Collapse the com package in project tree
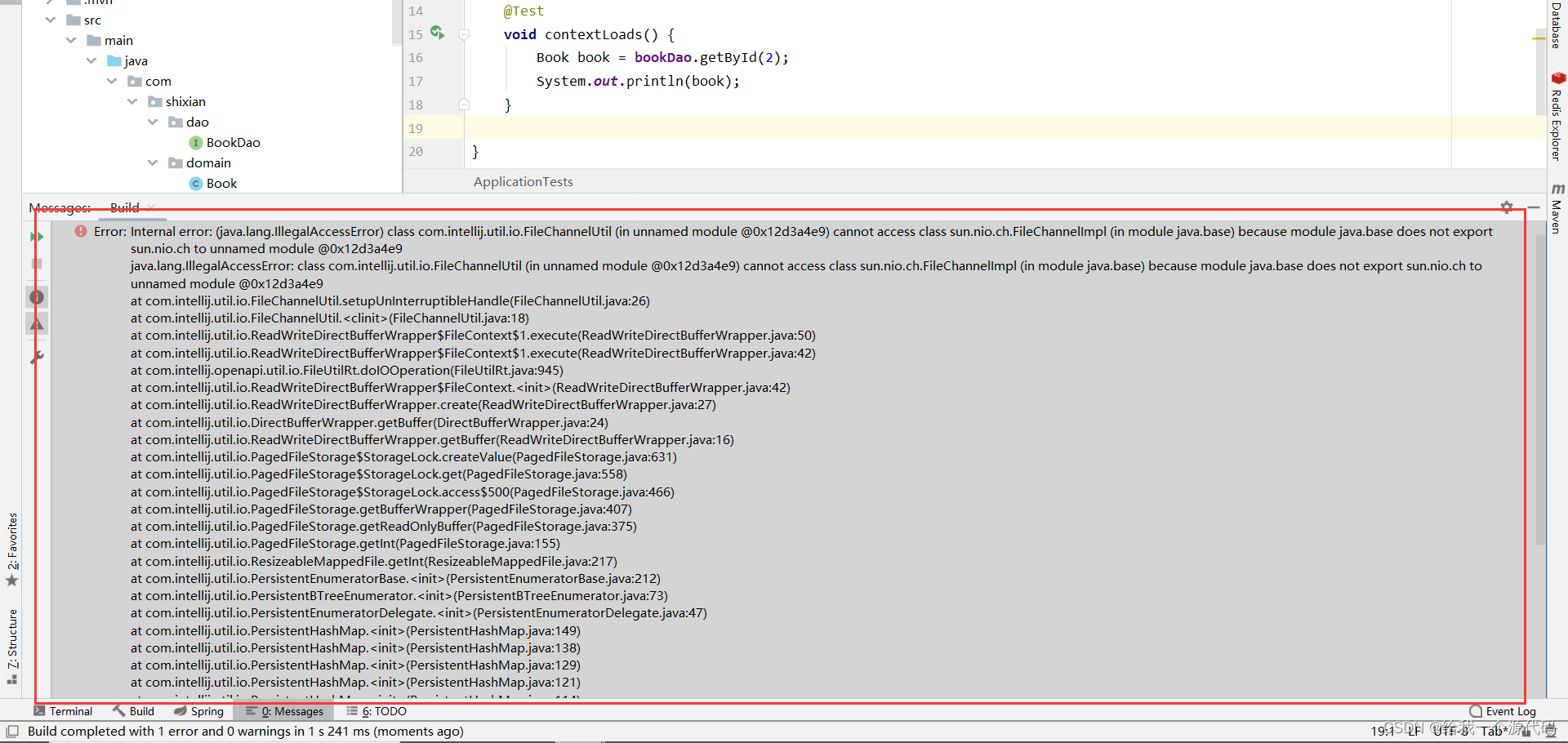 [112, 81]
